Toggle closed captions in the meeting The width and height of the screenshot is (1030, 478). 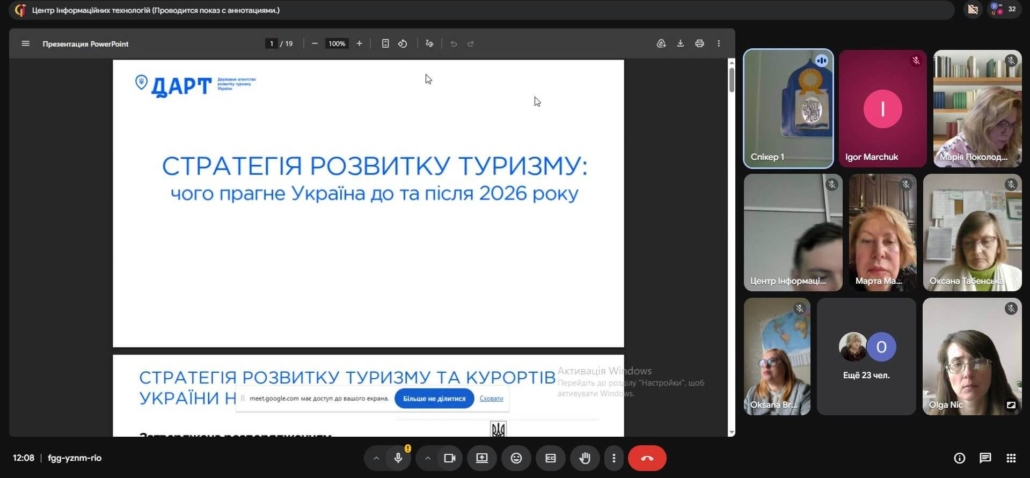coord(550,458)
